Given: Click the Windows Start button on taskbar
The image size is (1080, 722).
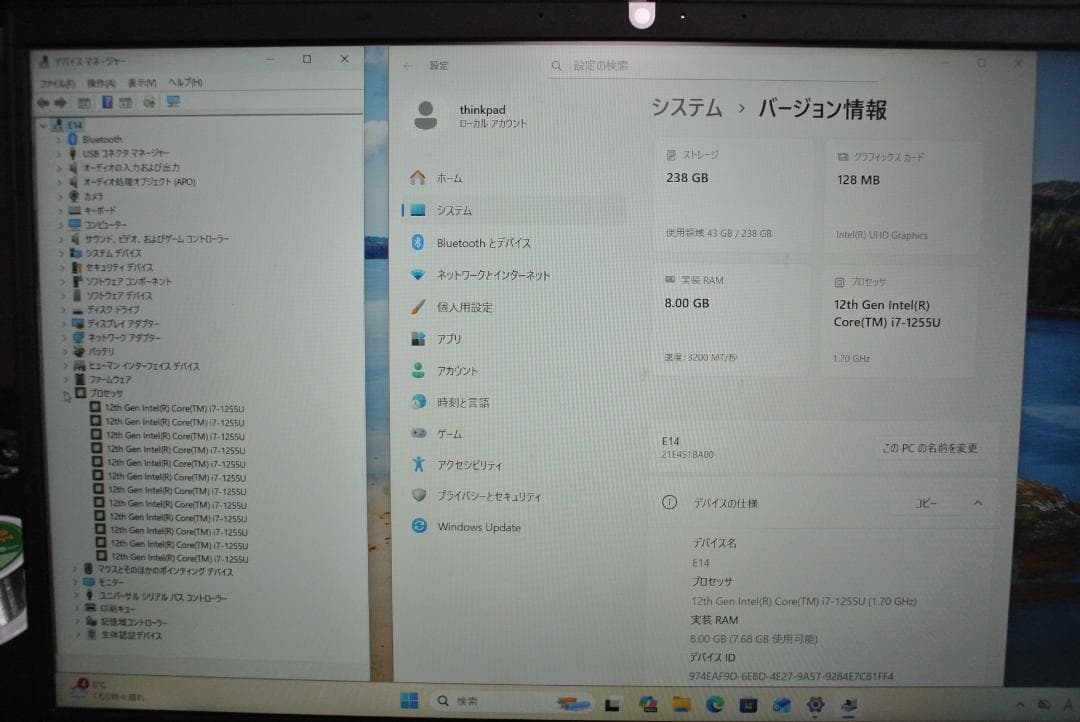Looking at the screenshot, I should pyautogui.click(x=409, y=701).
